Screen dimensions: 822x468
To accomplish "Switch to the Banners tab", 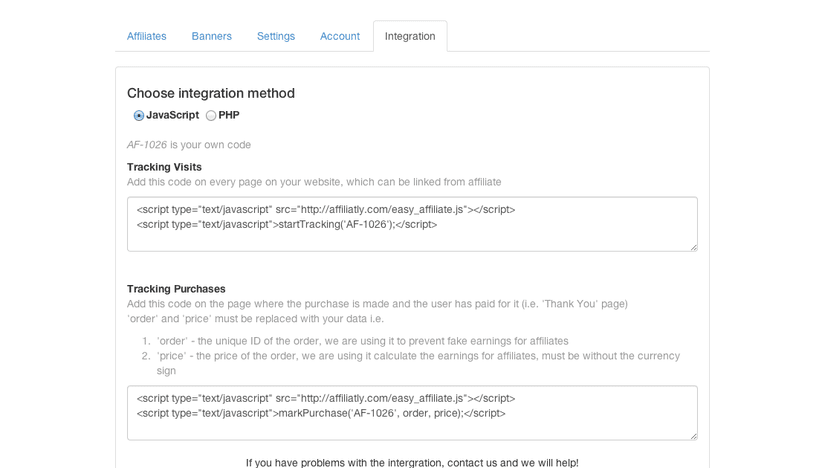I will 211,36.
